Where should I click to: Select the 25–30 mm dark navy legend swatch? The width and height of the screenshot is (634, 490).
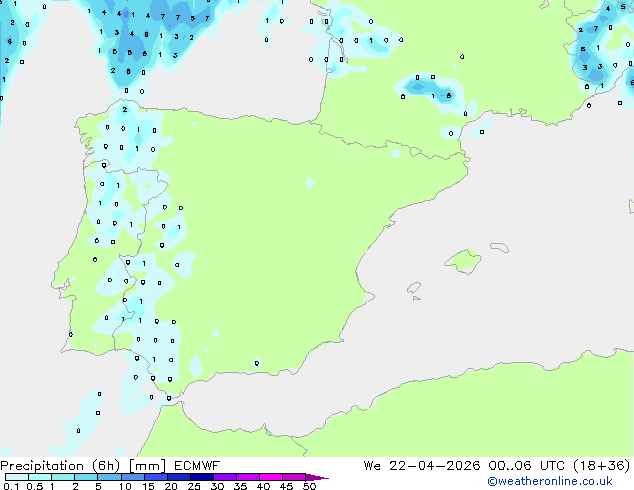(202, 477)
